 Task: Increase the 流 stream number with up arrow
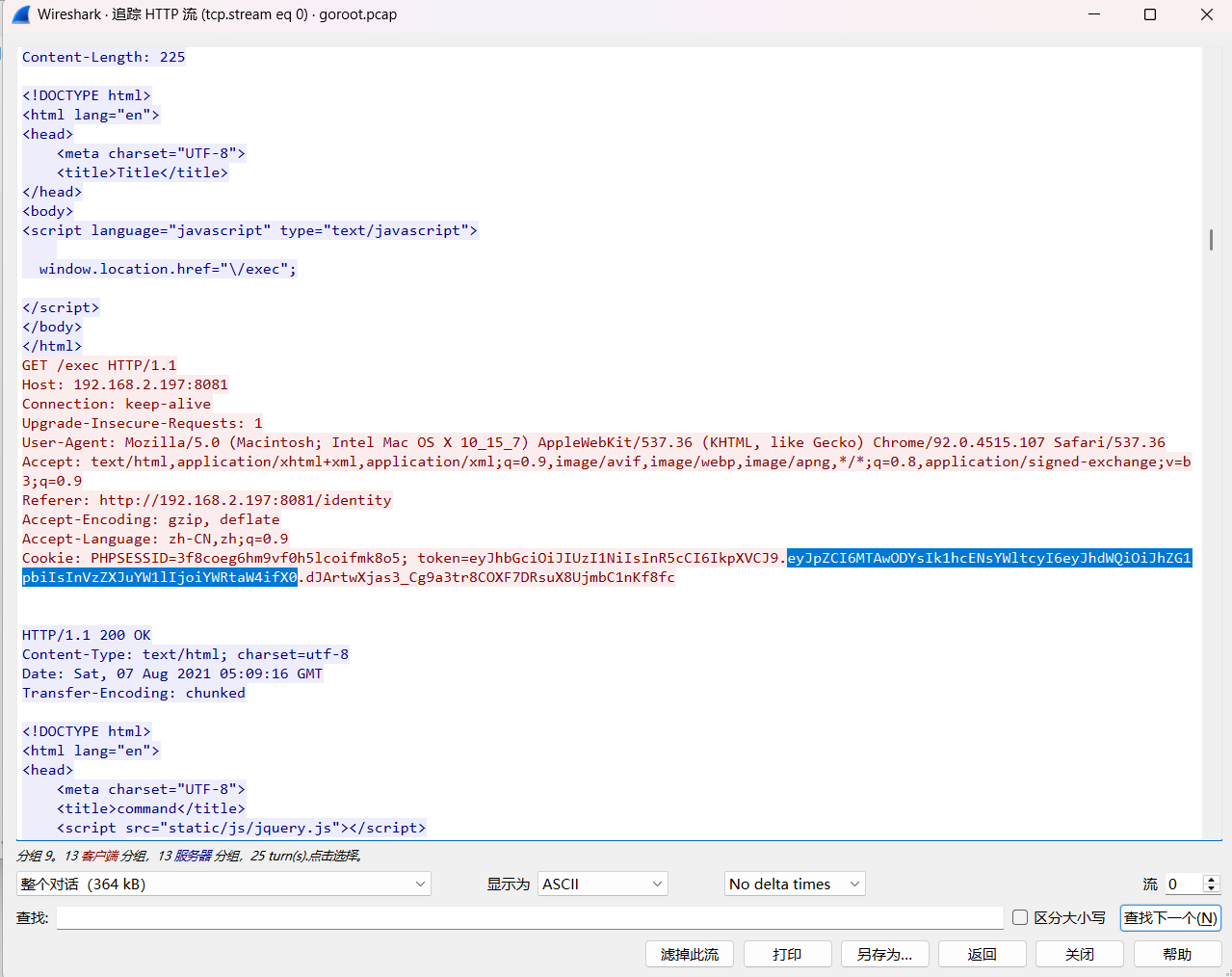pos(1212,879)
